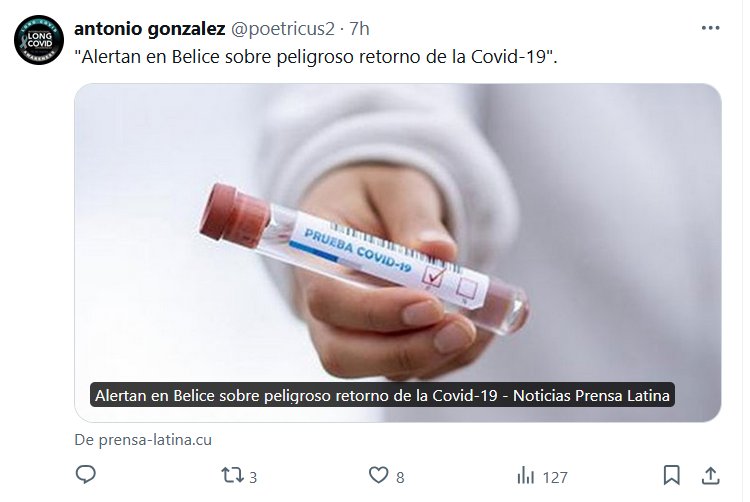Click the 127 views count
Viewport: 750px width, 502px height.
coord(555,477)
